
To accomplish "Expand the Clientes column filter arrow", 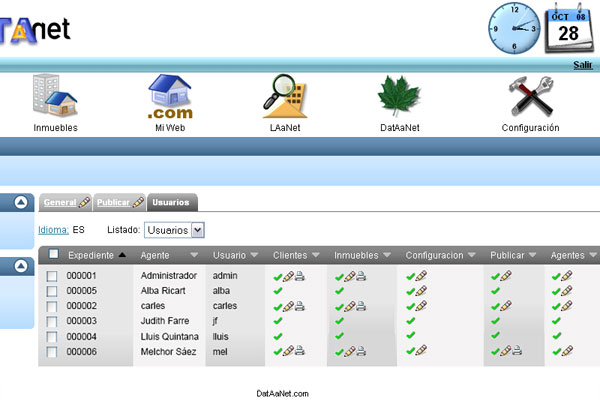I will [315, 255].
